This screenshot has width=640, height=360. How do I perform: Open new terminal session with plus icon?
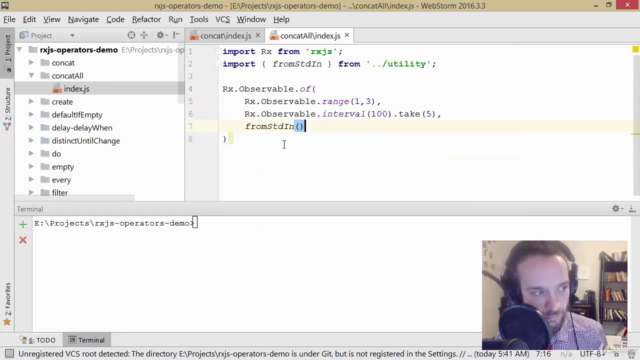click(23, 224)
